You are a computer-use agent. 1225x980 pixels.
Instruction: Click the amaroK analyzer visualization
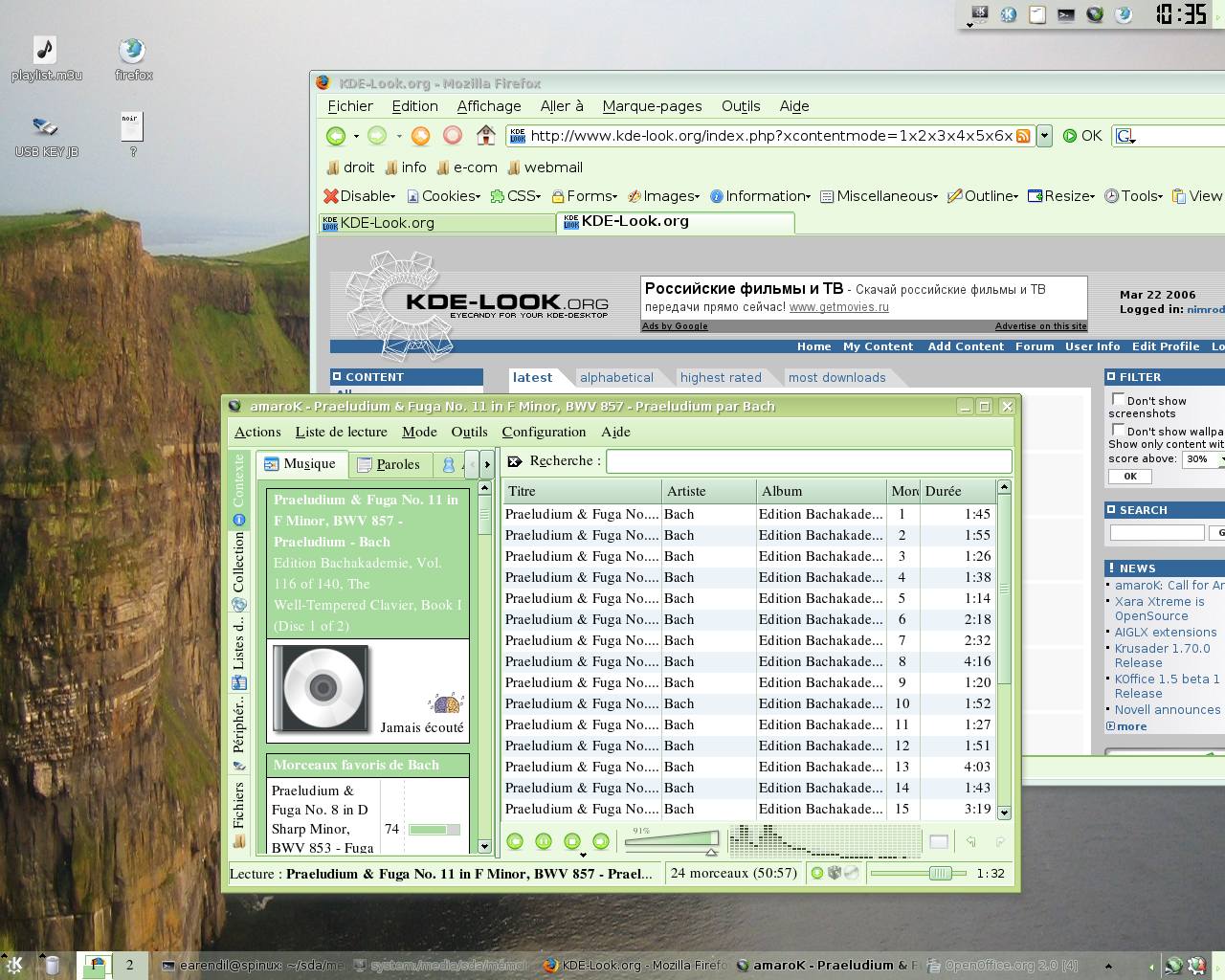point(824,841)
